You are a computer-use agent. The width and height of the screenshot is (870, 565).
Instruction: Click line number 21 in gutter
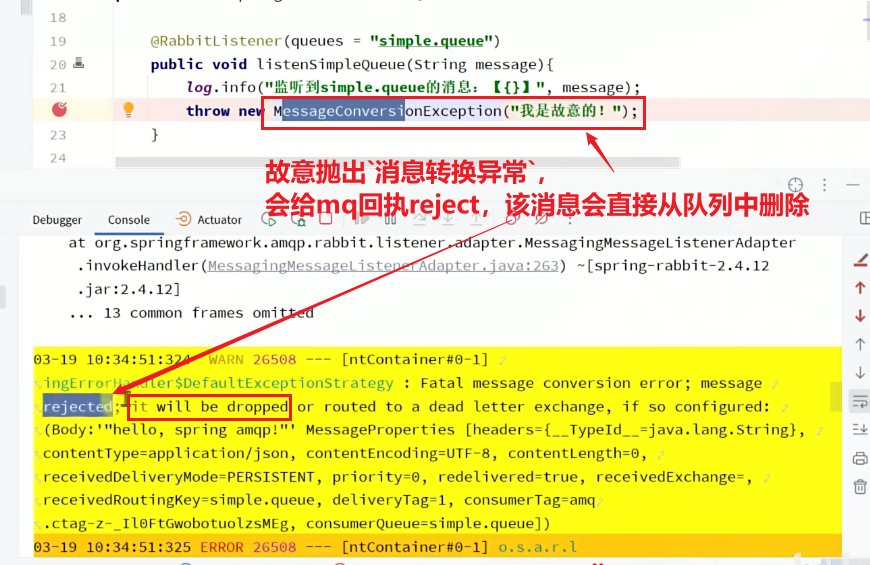pyautogui.click(x=58, y=88)
